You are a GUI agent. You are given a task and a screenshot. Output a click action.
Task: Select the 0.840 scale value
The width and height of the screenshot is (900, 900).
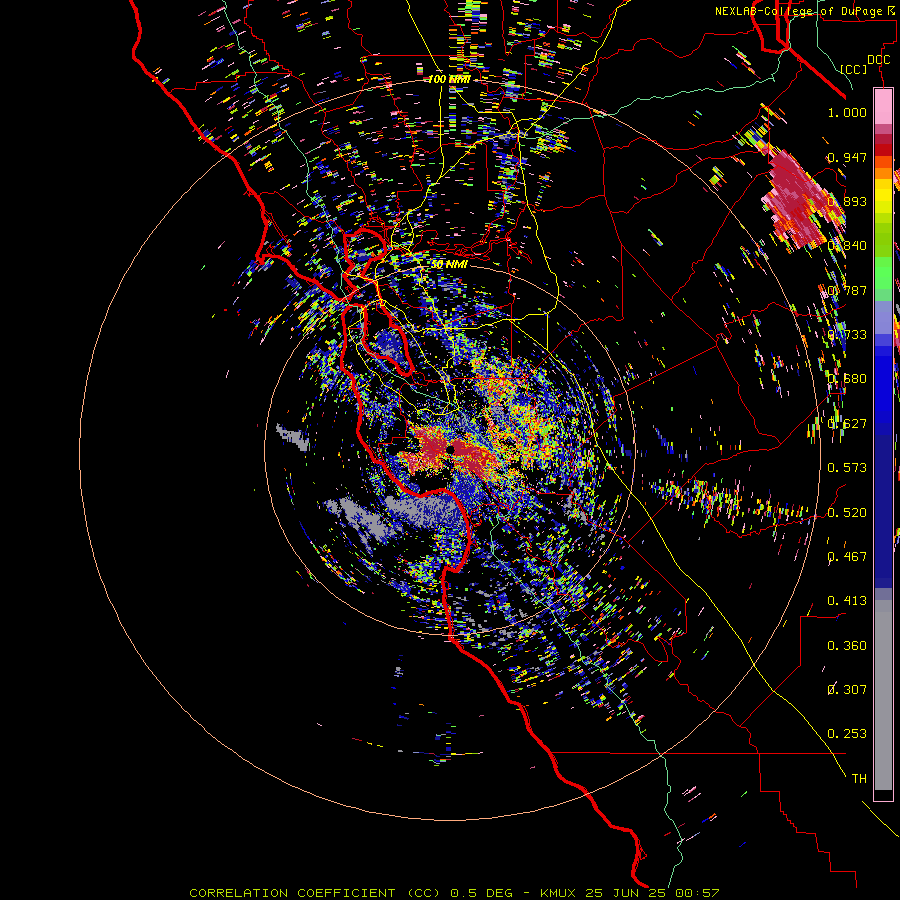click(x=847, y=246)
